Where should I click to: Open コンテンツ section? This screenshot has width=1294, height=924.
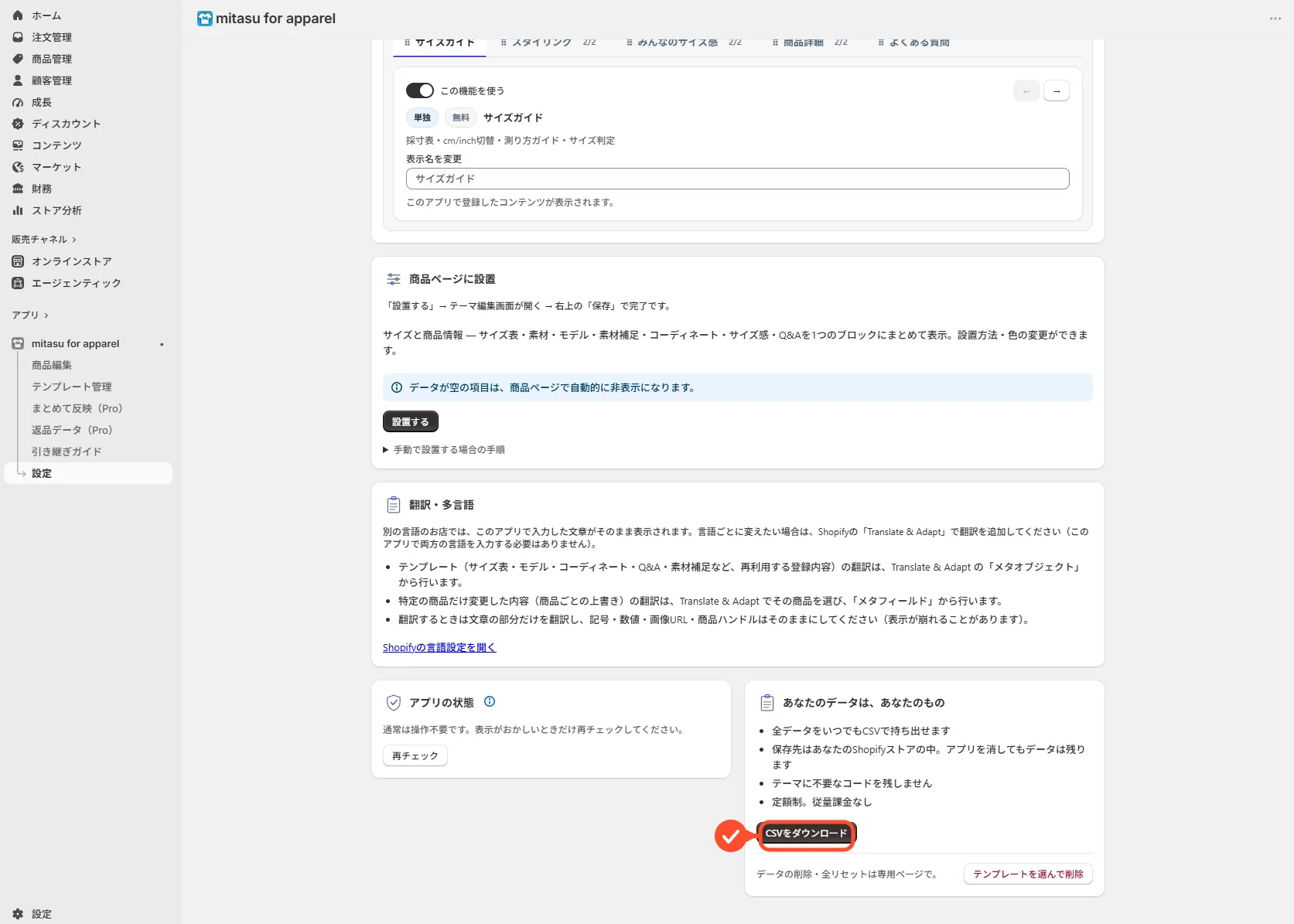[x=56, y=145]
